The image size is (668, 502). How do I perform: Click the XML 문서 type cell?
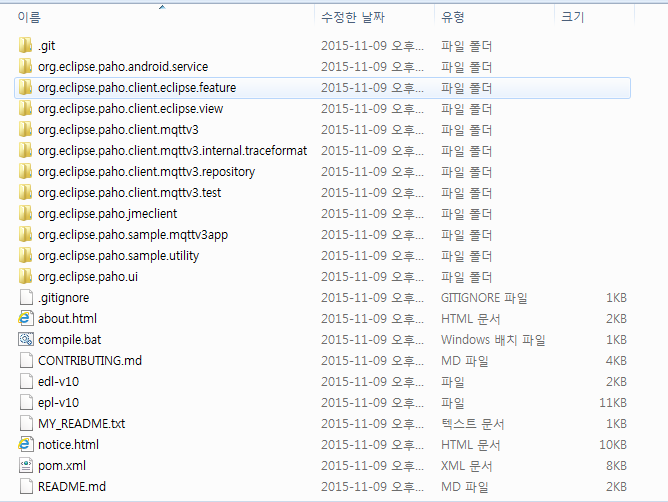tap(466, 465)
